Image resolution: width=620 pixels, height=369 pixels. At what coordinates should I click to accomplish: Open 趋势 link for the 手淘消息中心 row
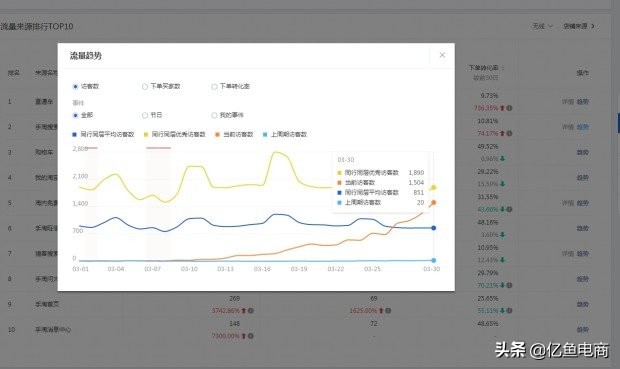583,329
